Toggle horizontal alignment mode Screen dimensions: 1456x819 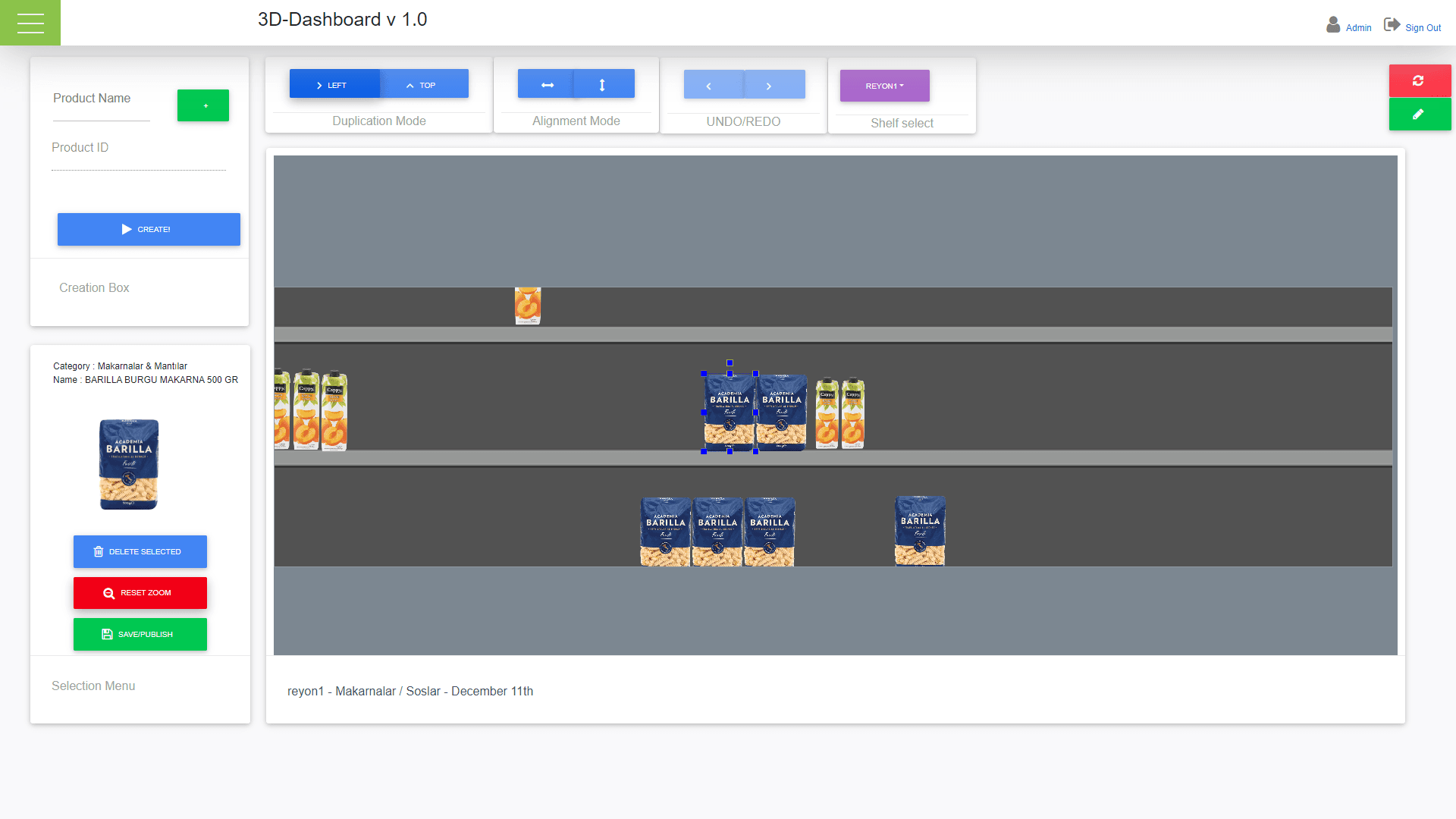click(x=546, y=84)
